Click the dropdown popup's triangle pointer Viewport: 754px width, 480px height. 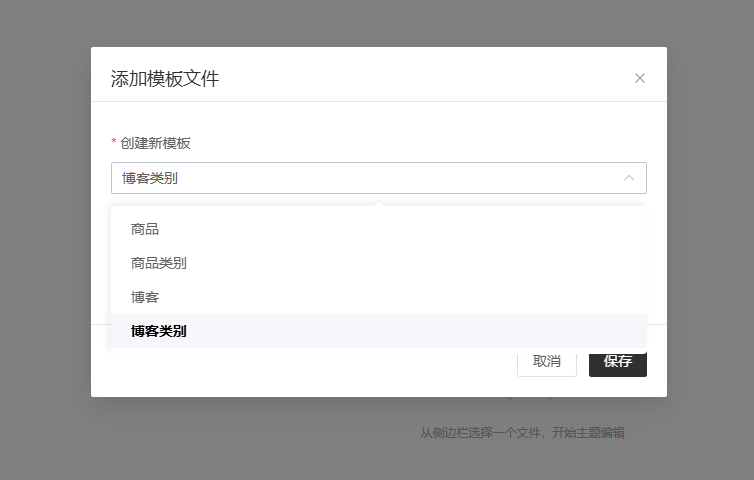[378, 203]
